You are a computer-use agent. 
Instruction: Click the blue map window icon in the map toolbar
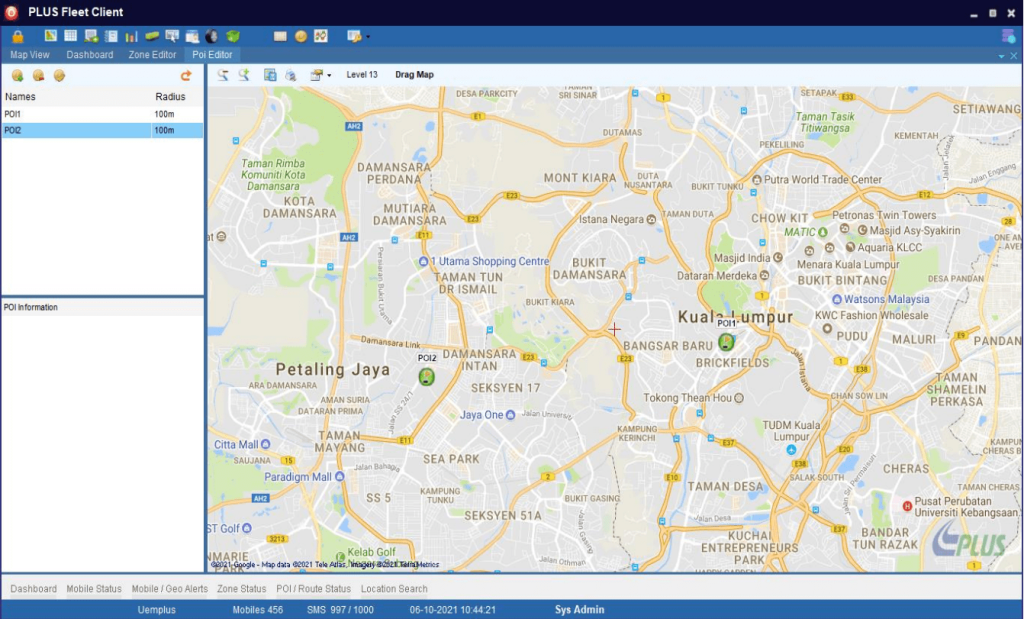pos(270,75)
